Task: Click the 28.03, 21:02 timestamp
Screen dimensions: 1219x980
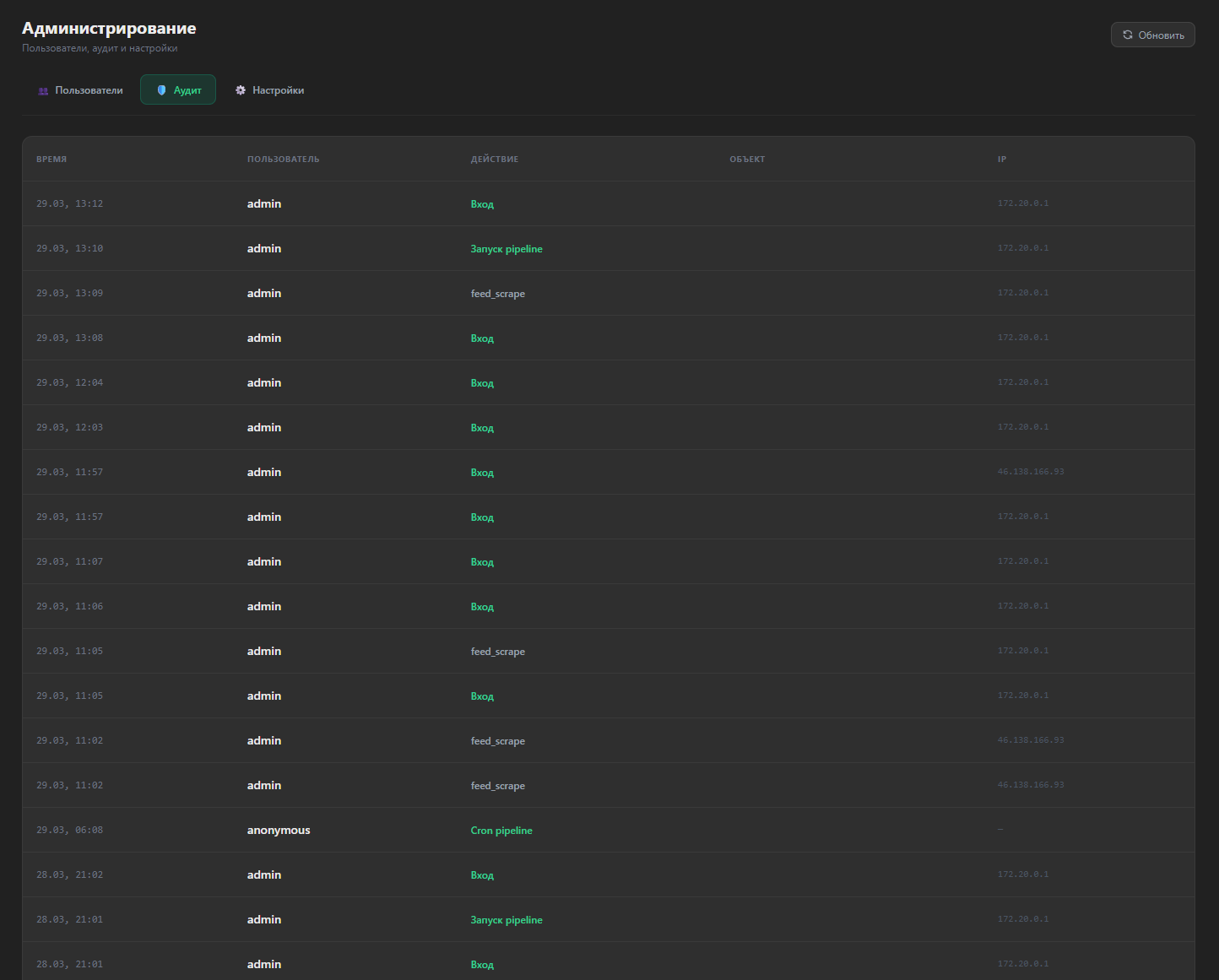Action: pos(69,875)
